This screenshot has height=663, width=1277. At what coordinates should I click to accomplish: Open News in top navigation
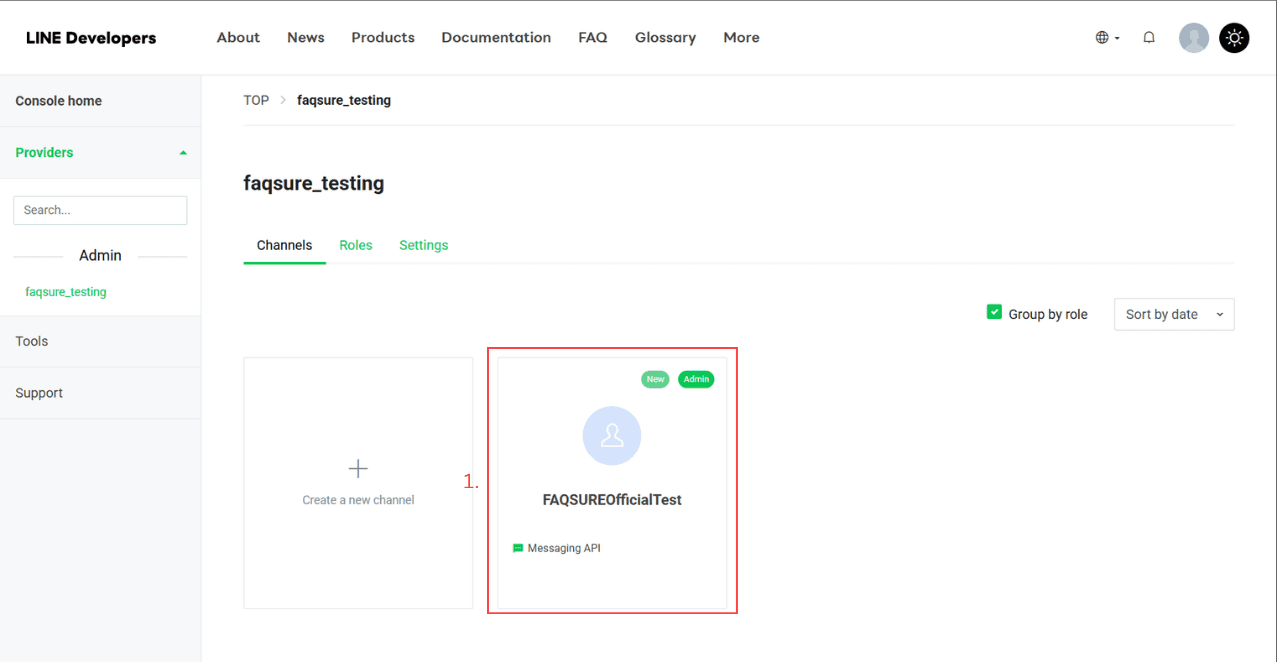click(x=306, y=38)
